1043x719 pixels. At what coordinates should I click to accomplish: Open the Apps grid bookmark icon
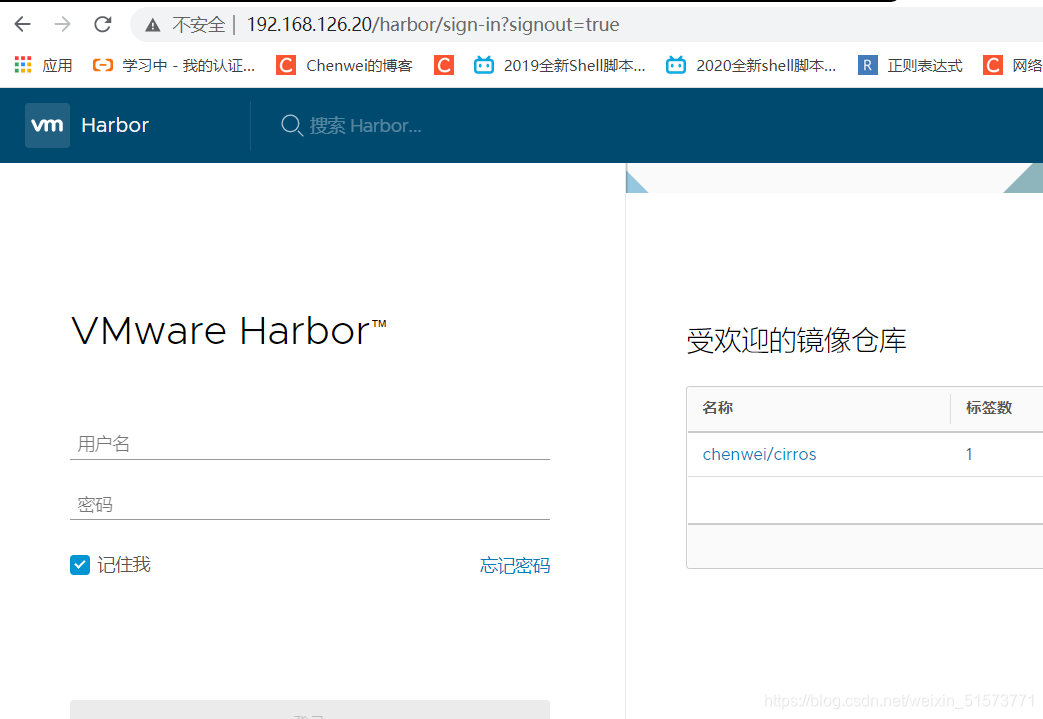(23, 65)
